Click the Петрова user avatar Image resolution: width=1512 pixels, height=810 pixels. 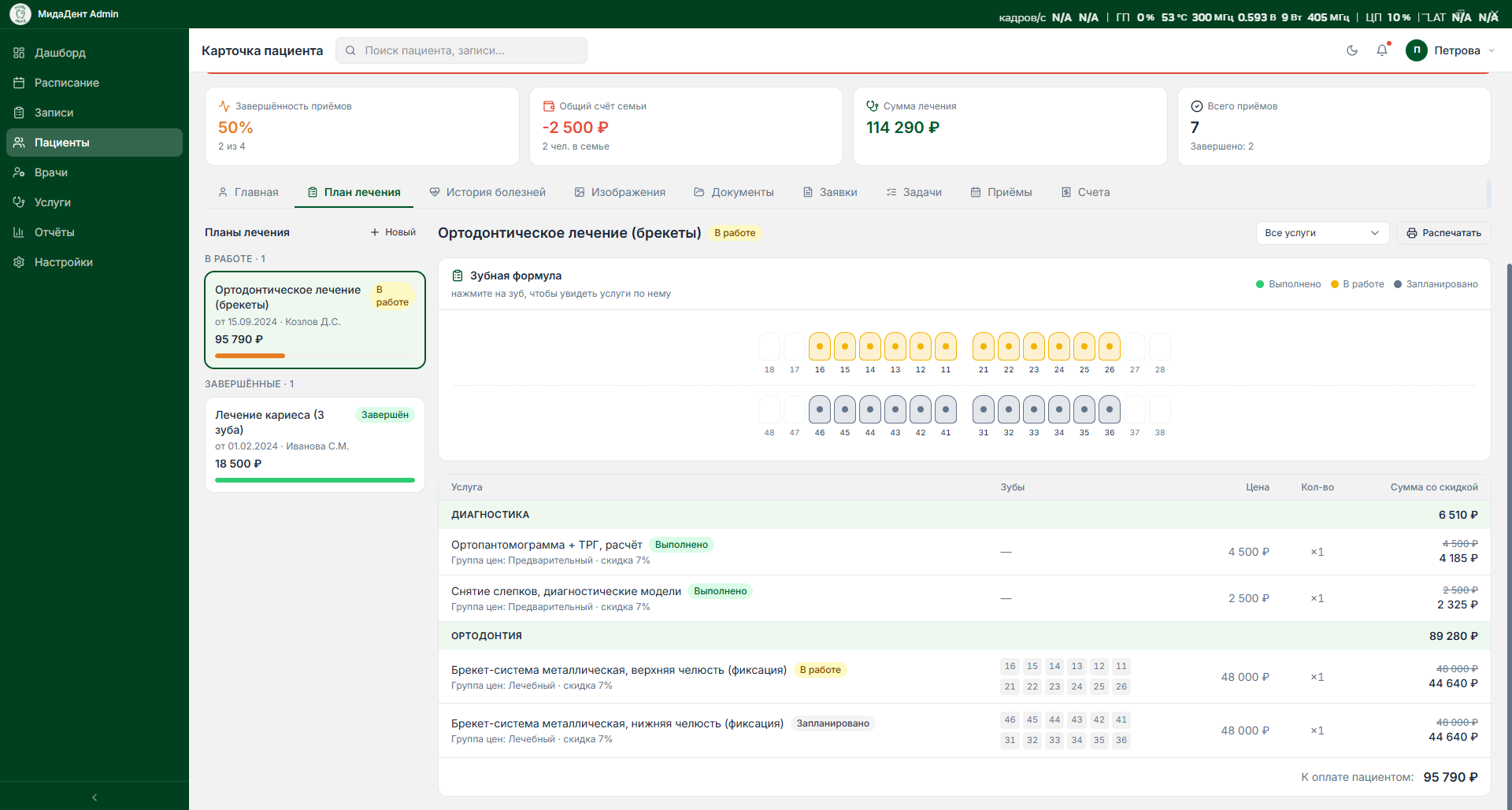pyautogui.click(x=1417, y=50)
